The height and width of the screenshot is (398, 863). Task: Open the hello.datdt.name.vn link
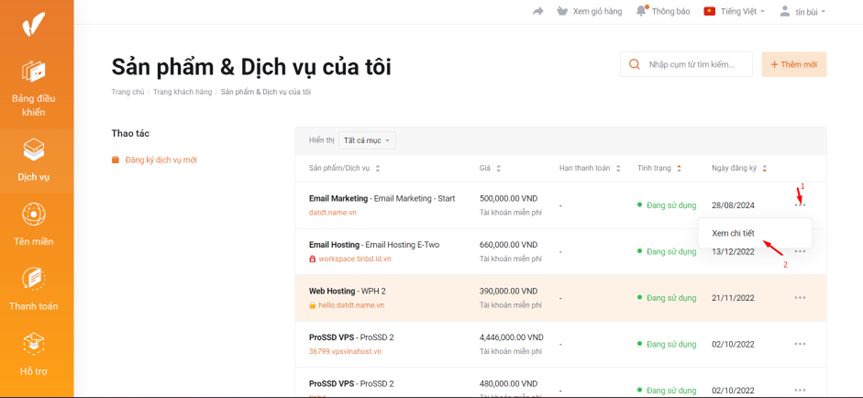coord(351,305)
